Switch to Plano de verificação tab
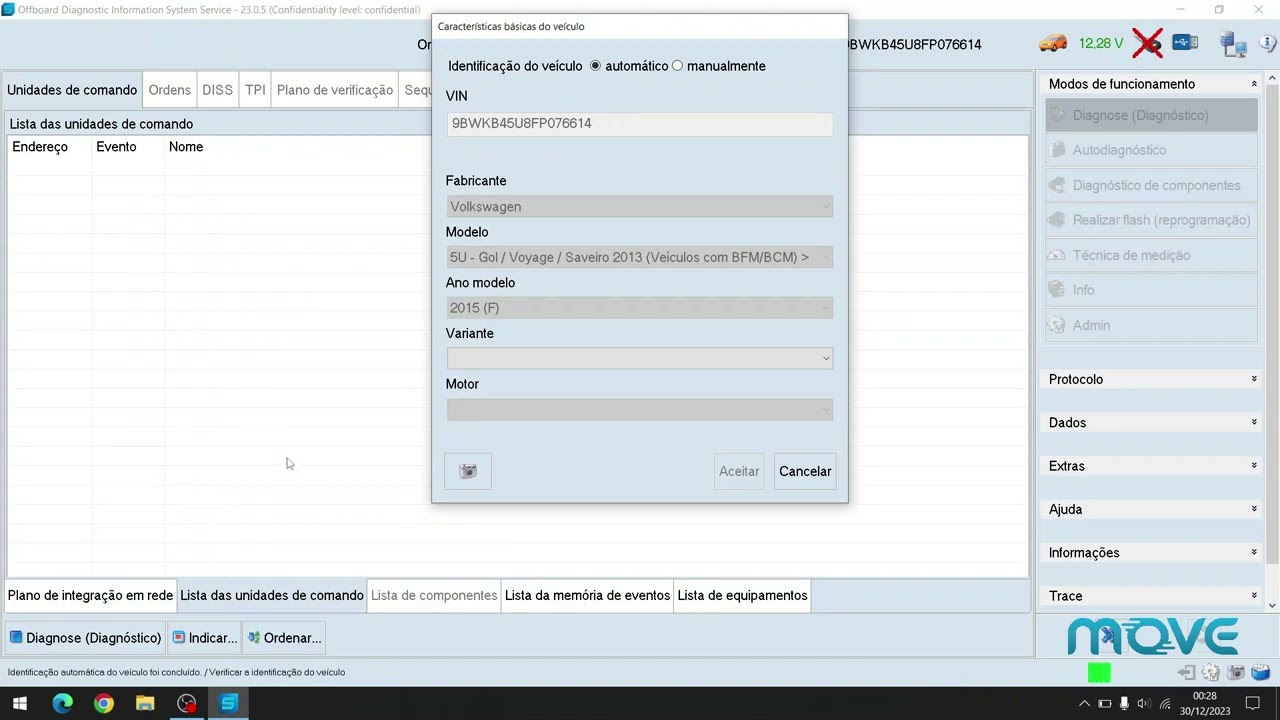Image resolution: width=1280 pixels, height=720 pixels. (335, 90)
